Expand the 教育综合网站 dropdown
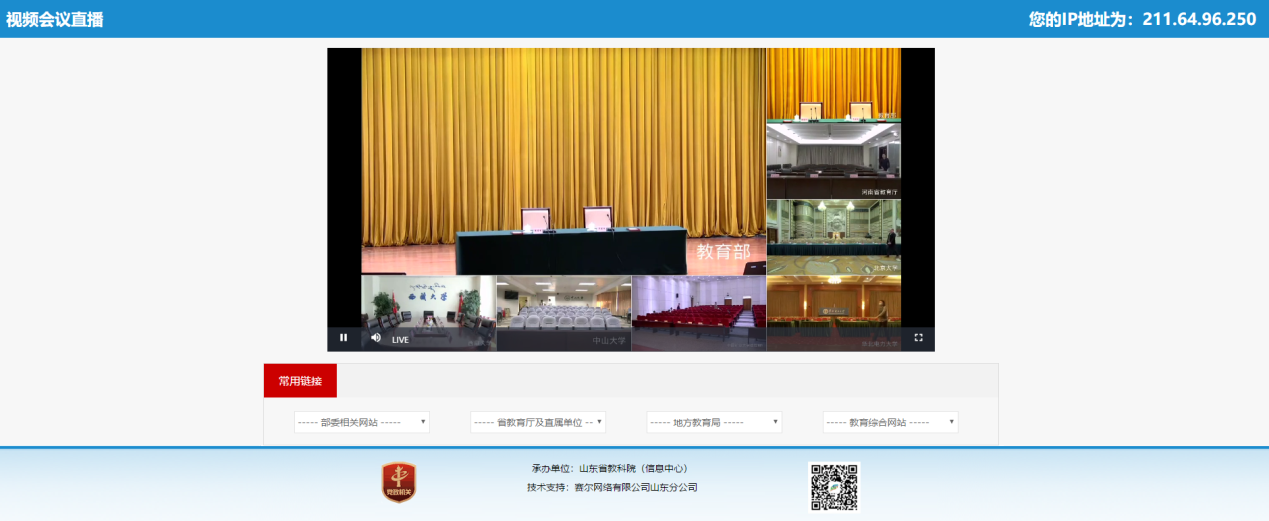Image resolution: width=1269 pixels, height=521 pixels. tap(890, 422)
